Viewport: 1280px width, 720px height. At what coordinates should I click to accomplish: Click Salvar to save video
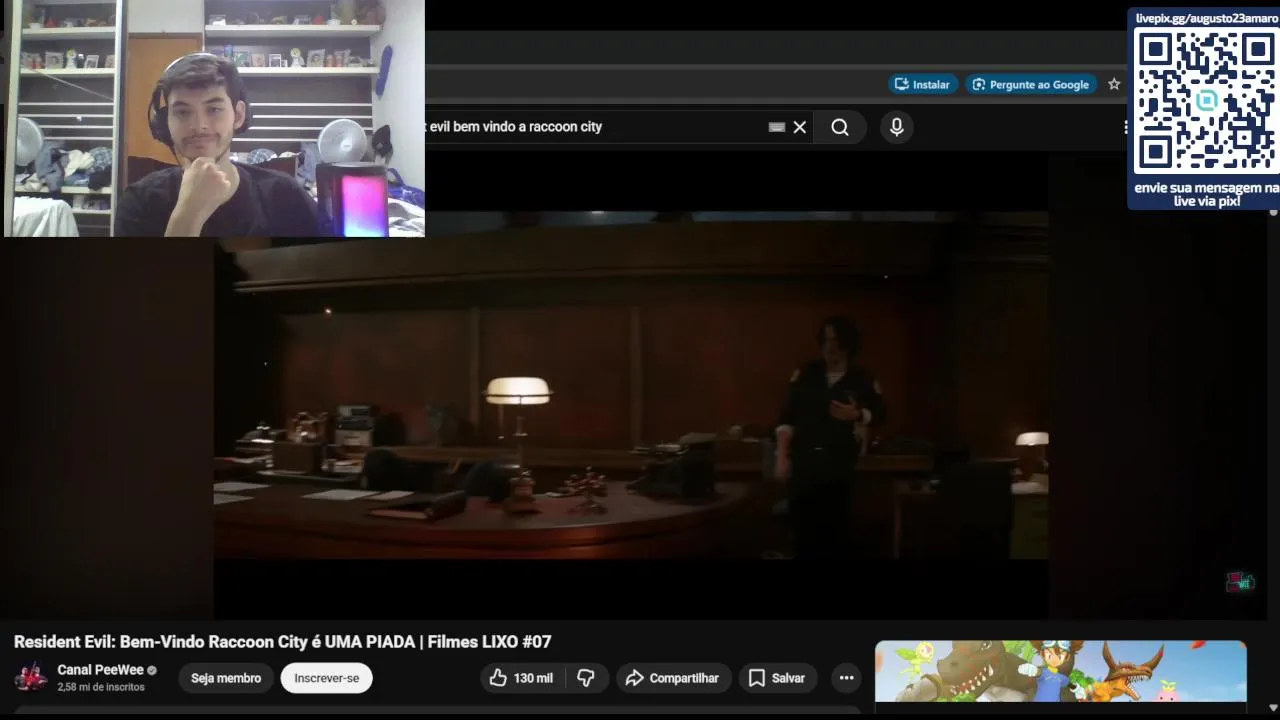(x=777, y=678)
